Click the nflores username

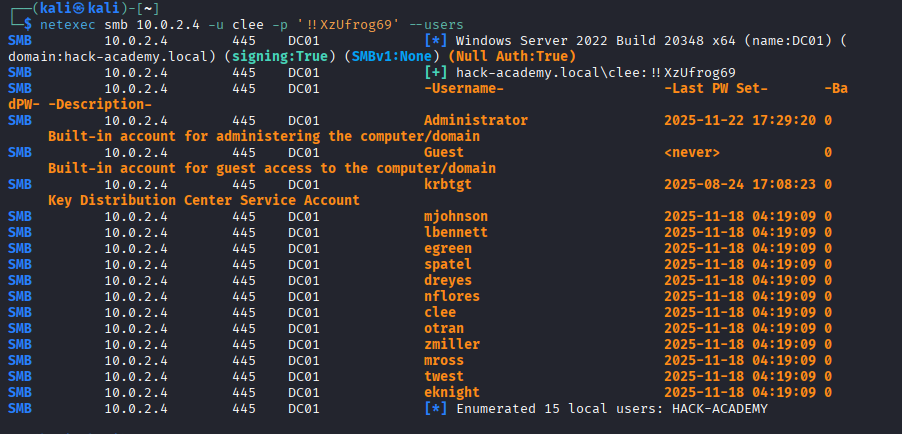pyautogui.click(x=452, y=296)
